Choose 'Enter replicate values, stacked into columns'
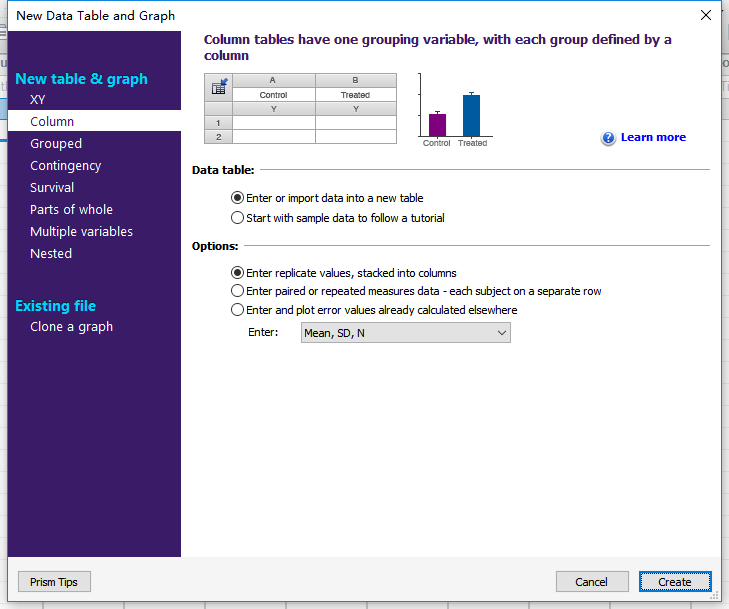The width and height of the screenshot is (729, 609). pyautogui.click(x=344, y=273)
